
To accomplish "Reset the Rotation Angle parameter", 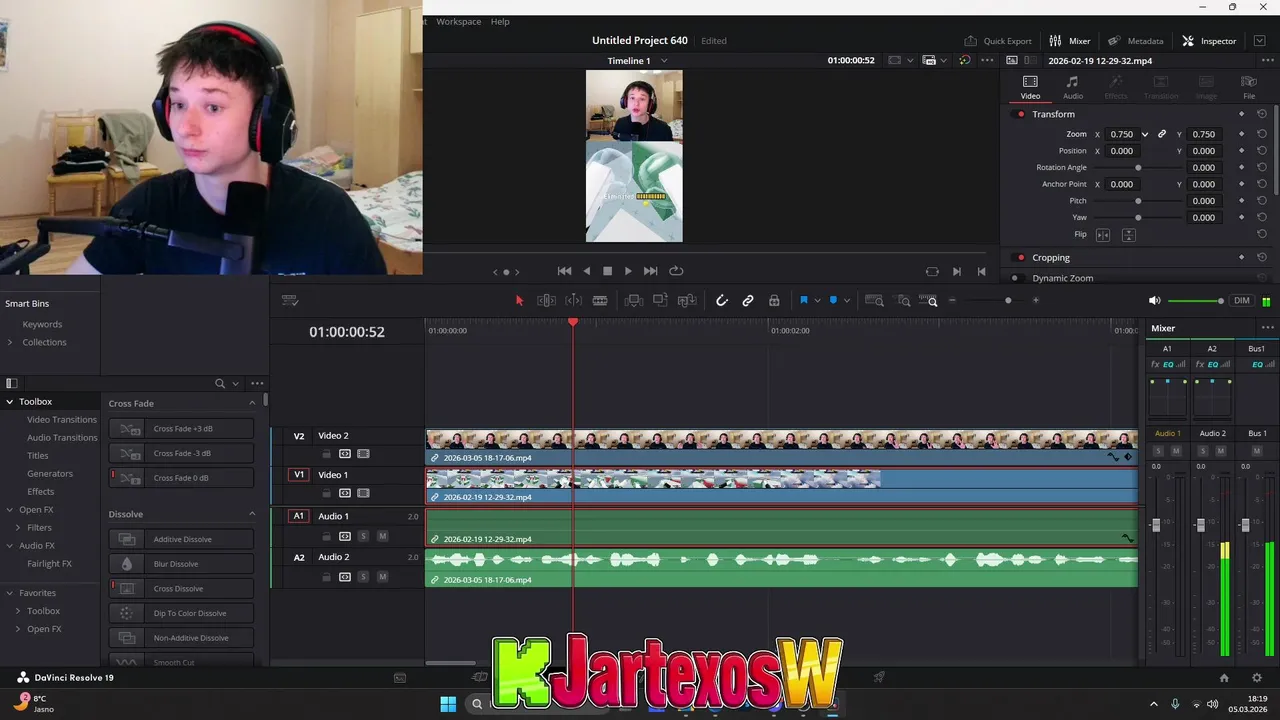I will point(1262,168).
